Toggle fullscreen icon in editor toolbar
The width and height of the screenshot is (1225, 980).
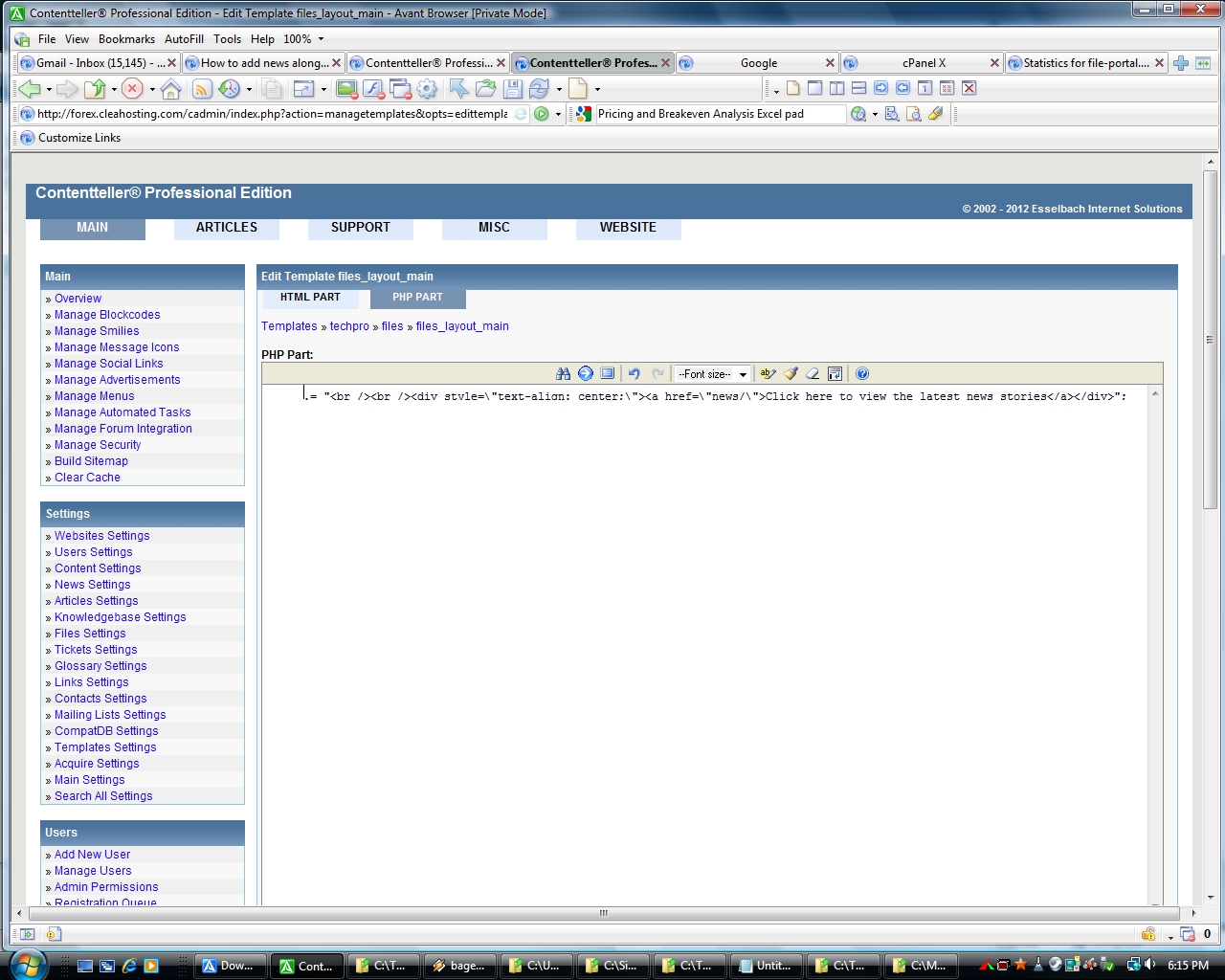click(607, 373)
